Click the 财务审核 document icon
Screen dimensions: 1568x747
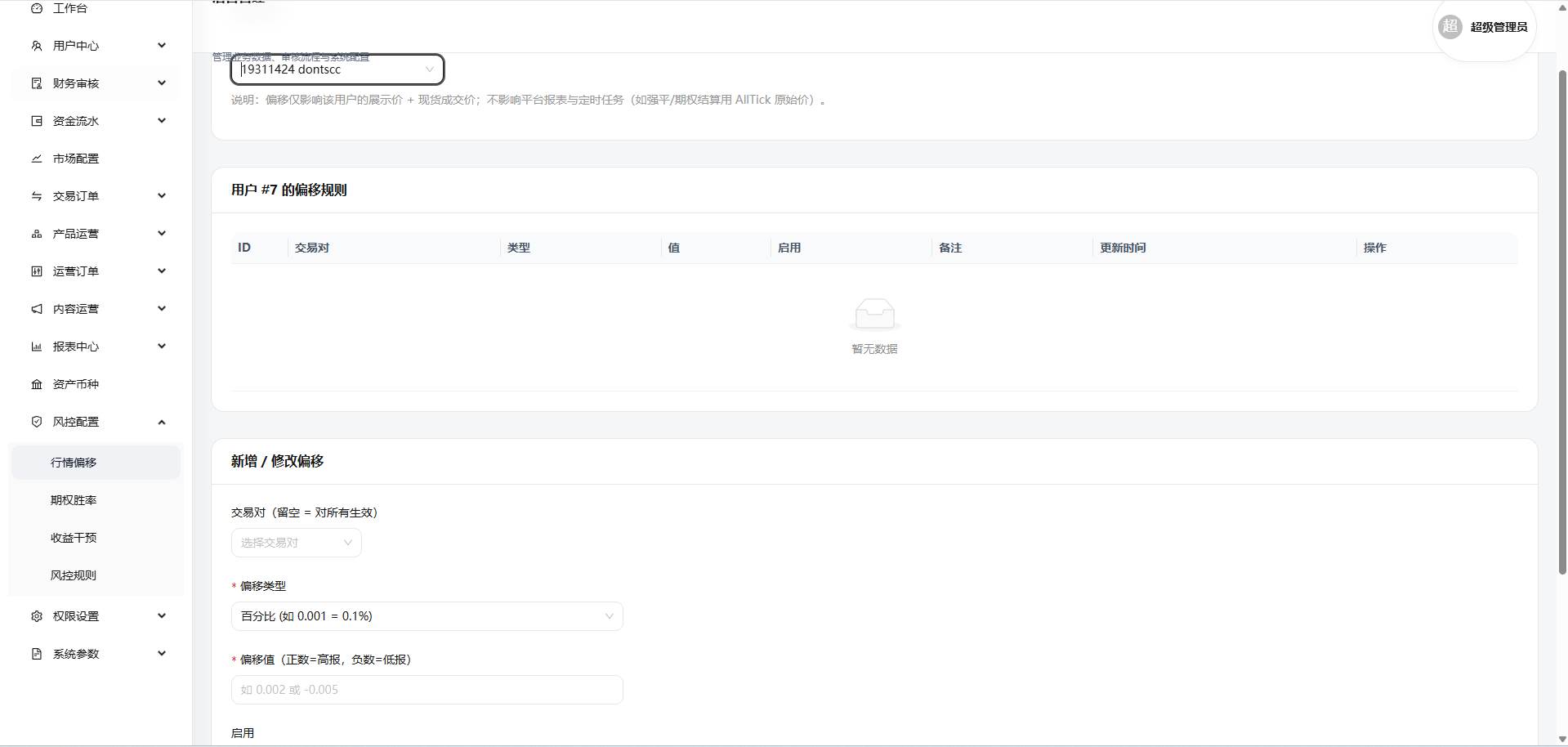click(37, 83)
